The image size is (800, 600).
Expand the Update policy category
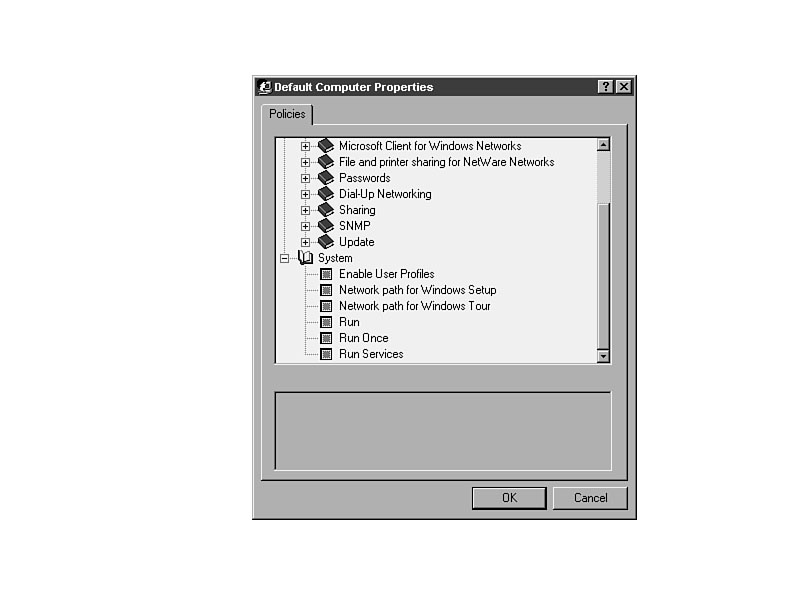(x=305, y=242)
